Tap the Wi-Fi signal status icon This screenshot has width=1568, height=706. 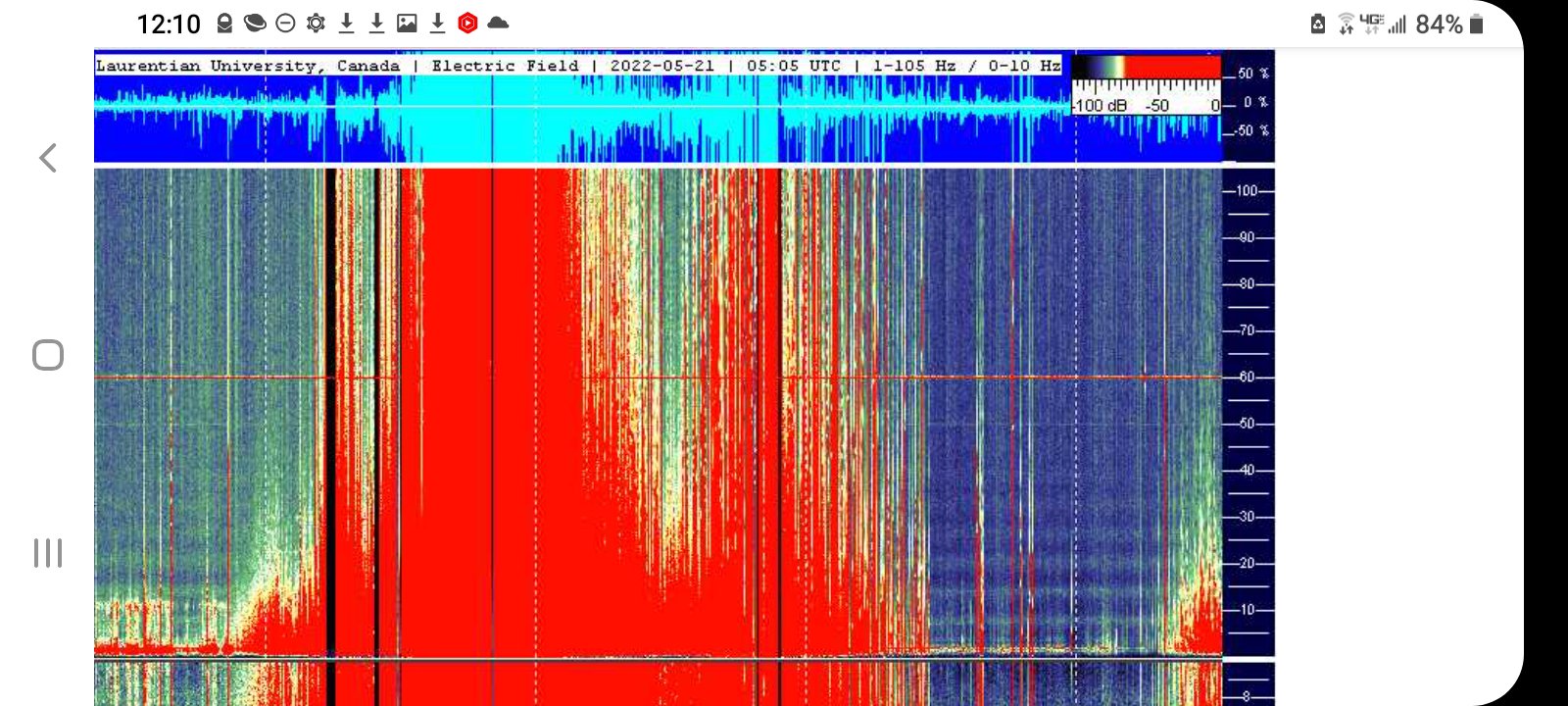point(1347,25)
